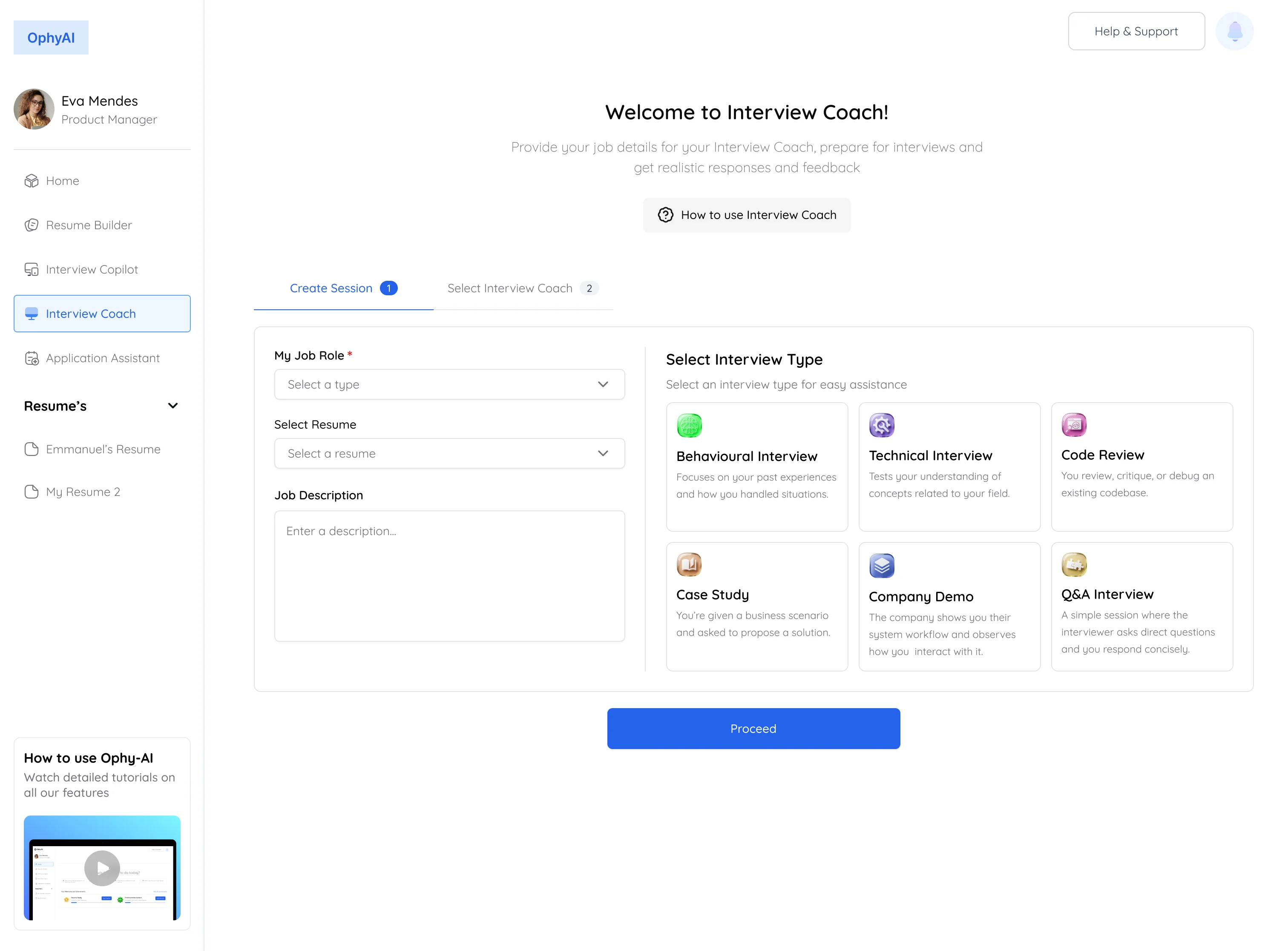Click the Proceed button
1288x951 pixels.
pyautogui.click(x=753, y=728)
